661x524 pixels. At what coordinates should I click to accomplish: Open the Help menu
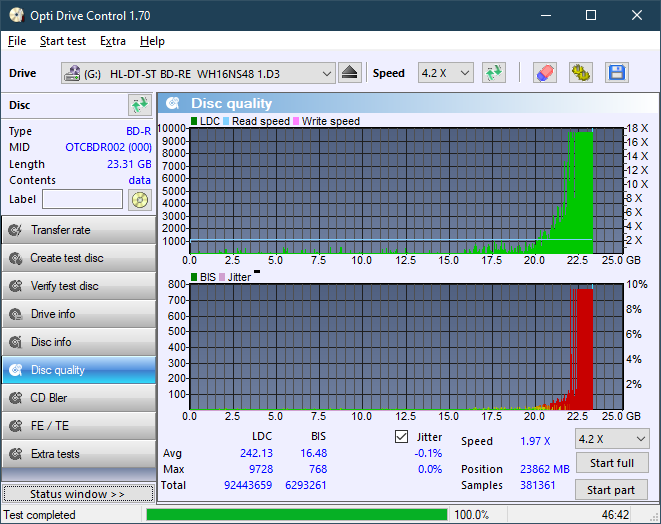tap(152, 41)
